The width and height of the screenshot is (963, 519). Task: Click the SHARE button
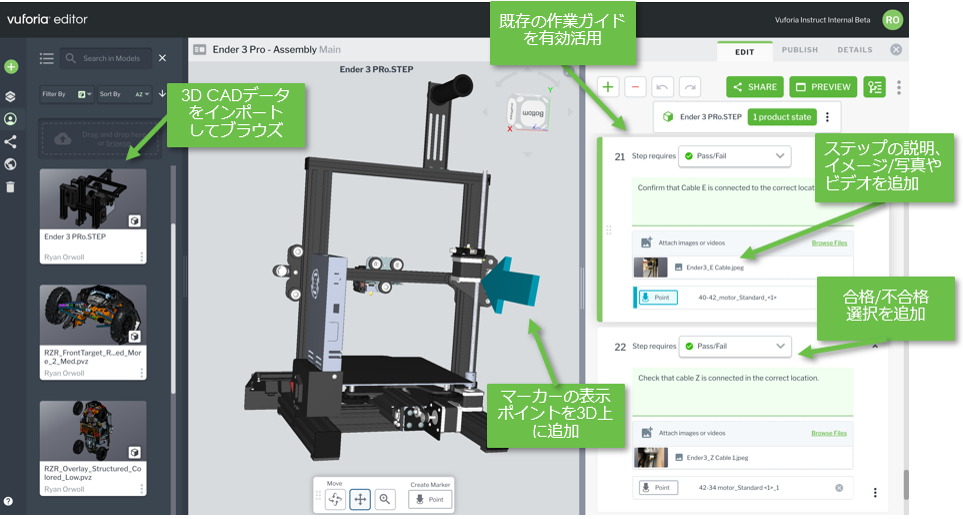755,87
